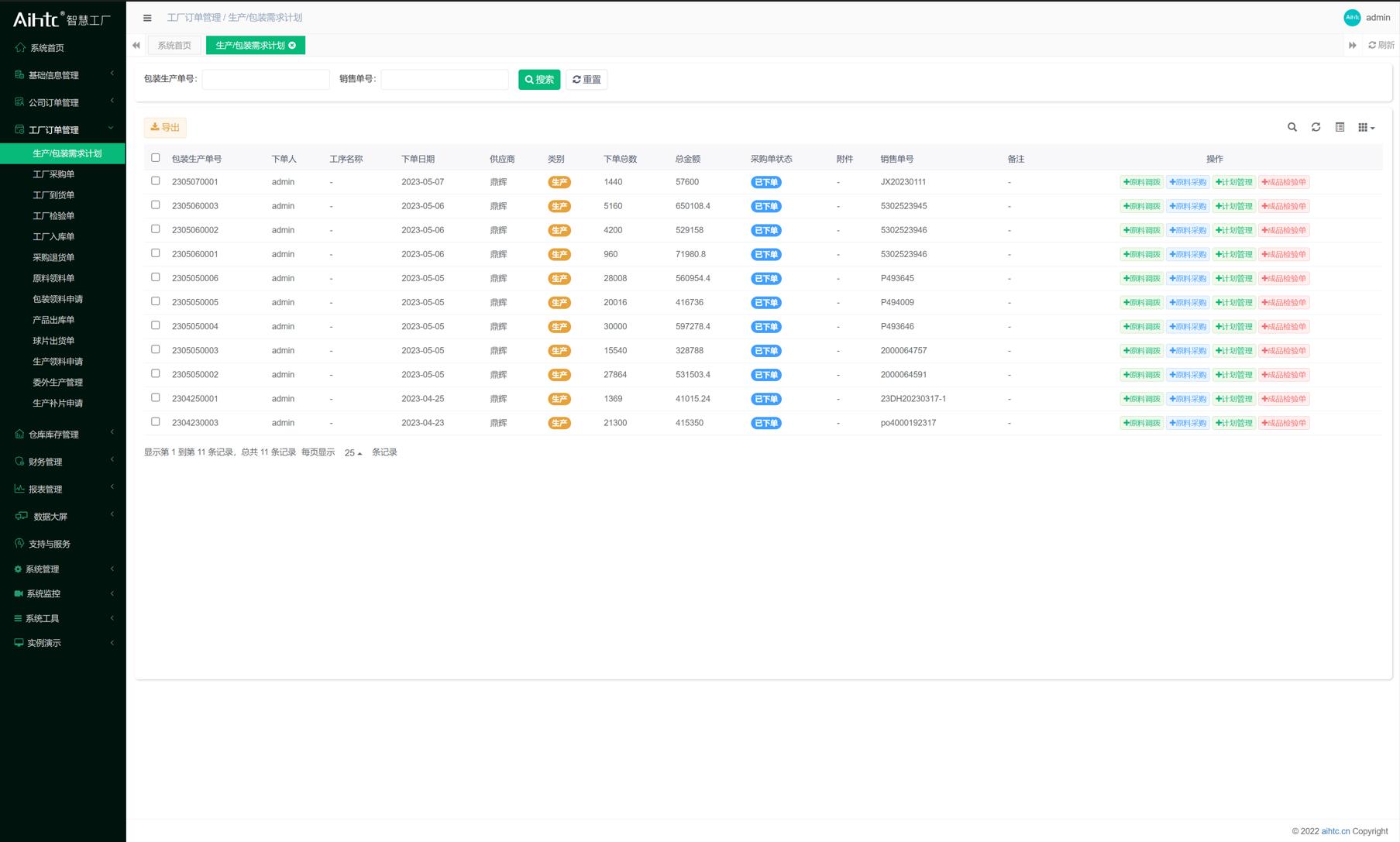
Task: Click the hamburger menu collapse icon
Action: point(147,18)
